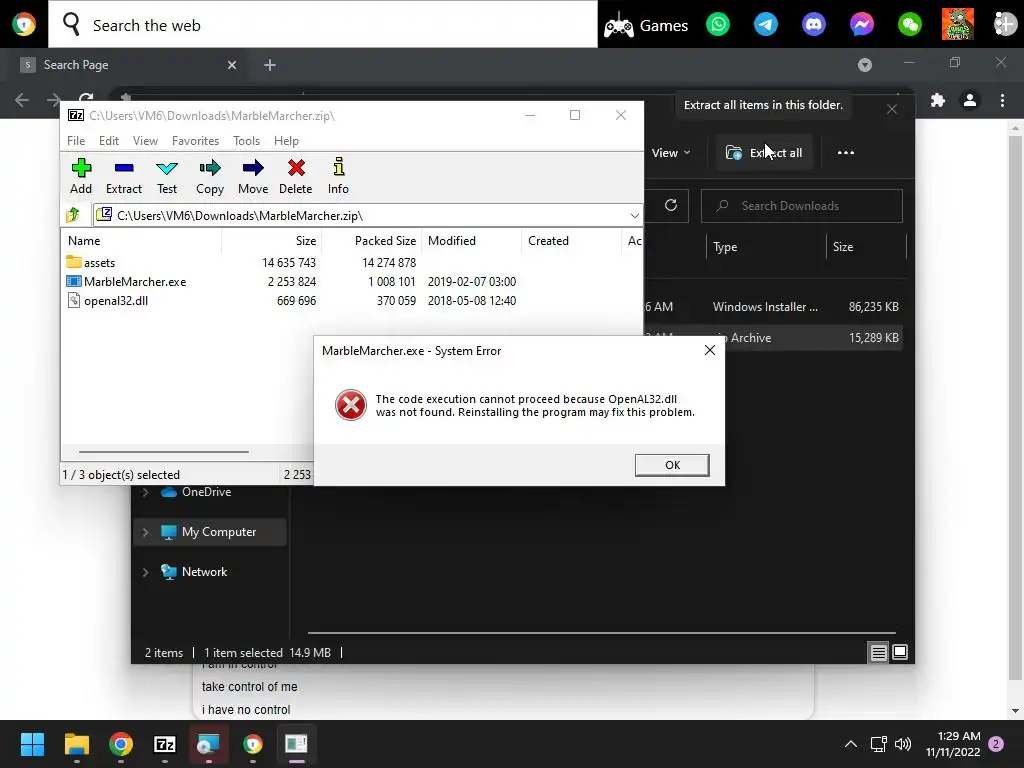Open 7-Zip from the taskbar

pos(165,744)
